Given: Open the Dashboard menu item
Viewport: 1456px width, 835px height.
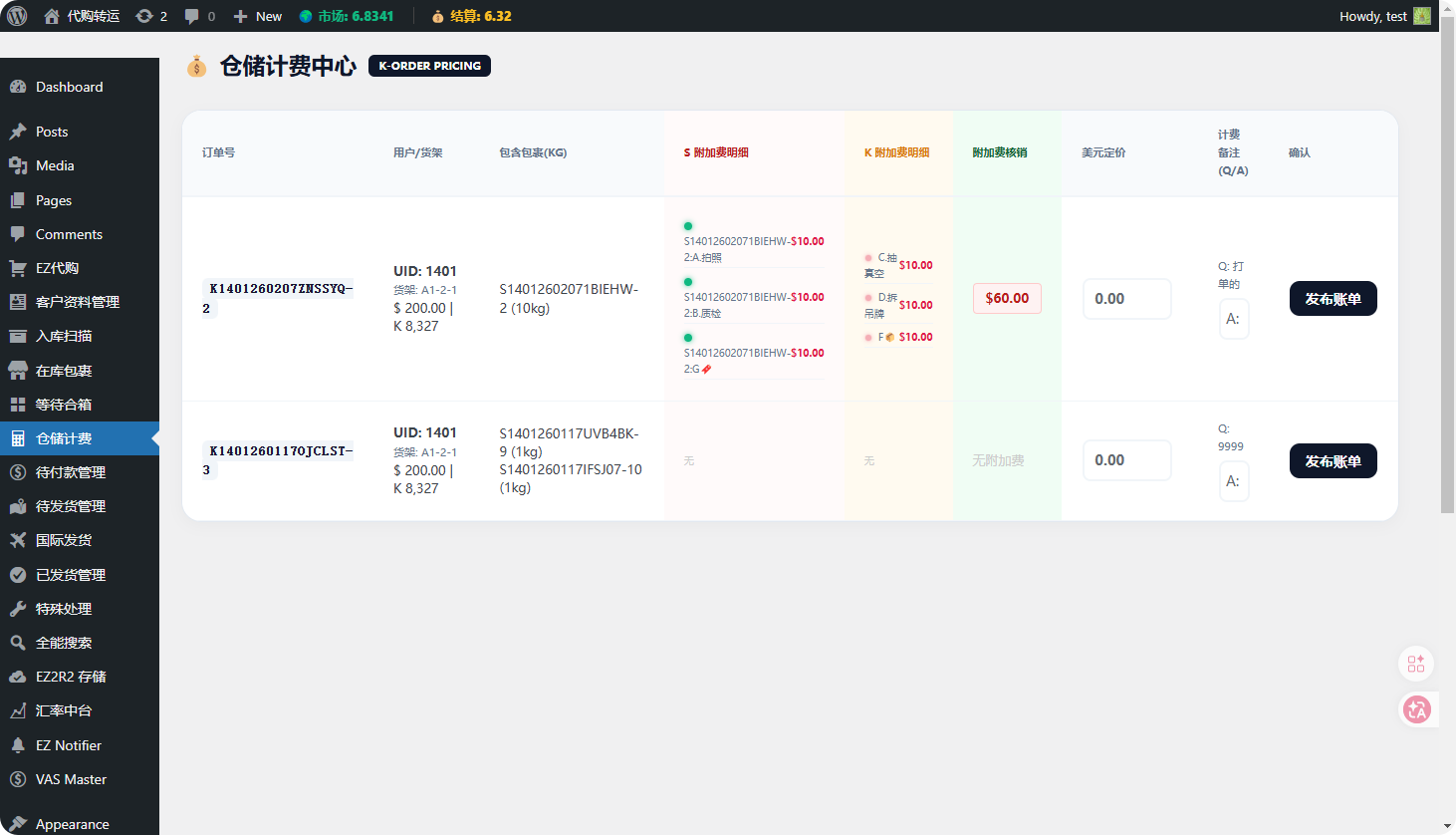Looking at the screenshot, I should point(69,87).
